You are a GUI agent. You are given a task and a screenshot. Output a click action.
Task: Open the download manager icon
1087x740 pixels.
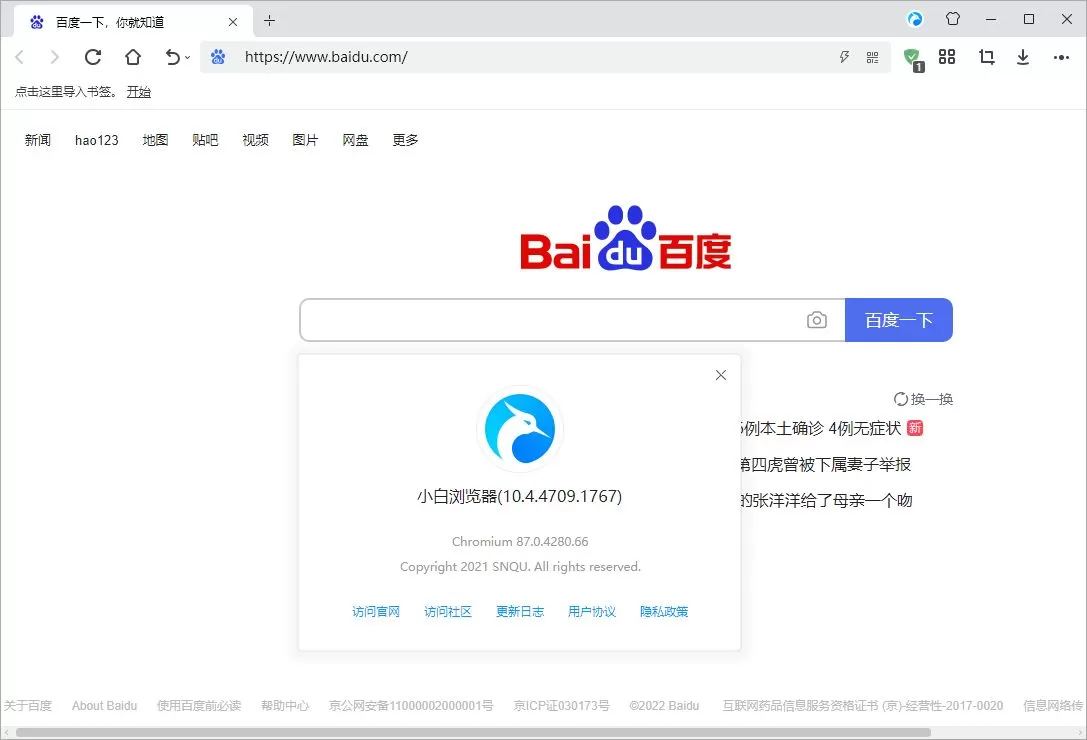(x=1022, y=57)
